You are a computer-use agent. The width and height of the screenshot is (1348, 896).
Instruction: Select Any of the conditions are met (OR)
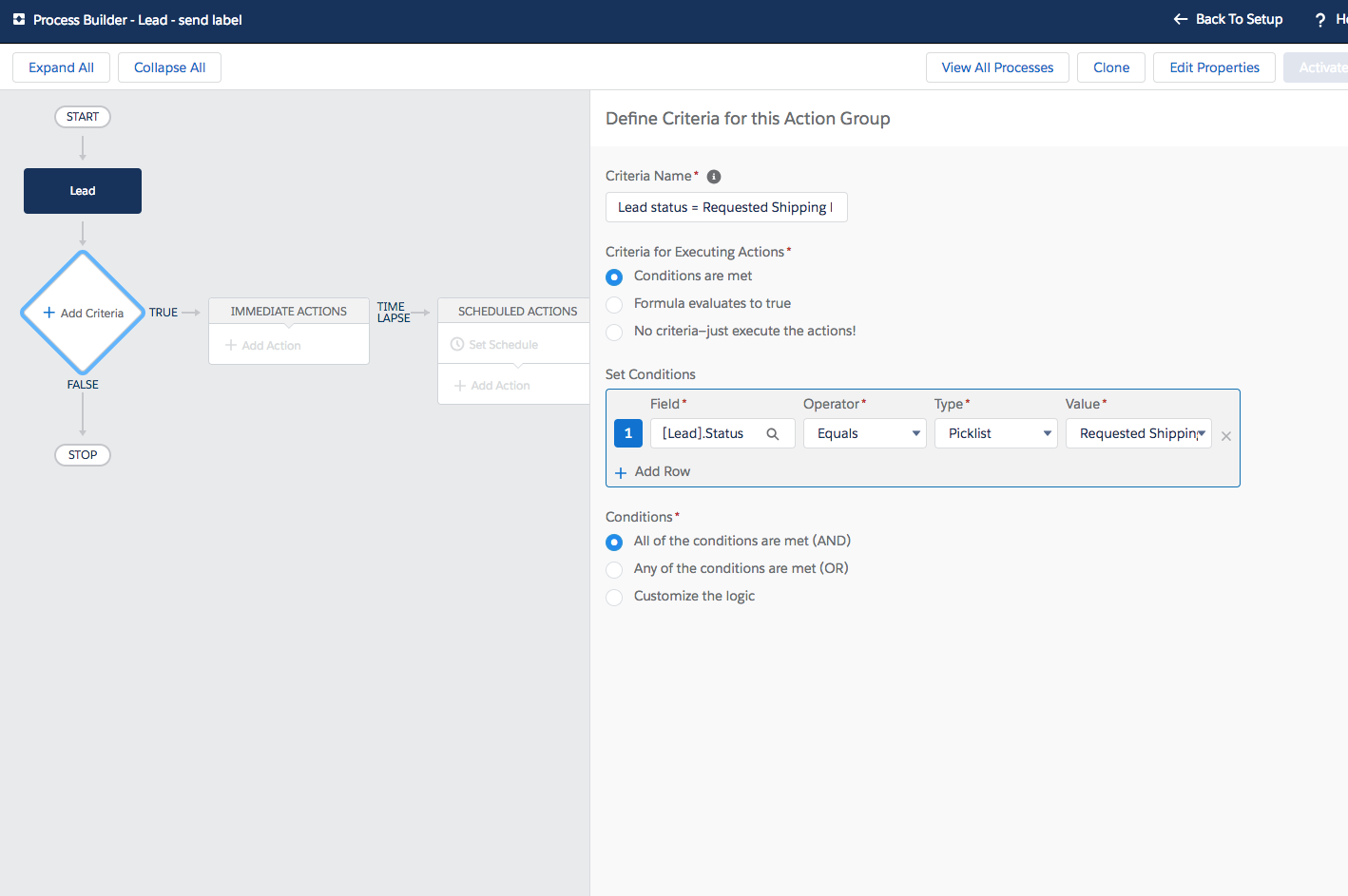614,569
